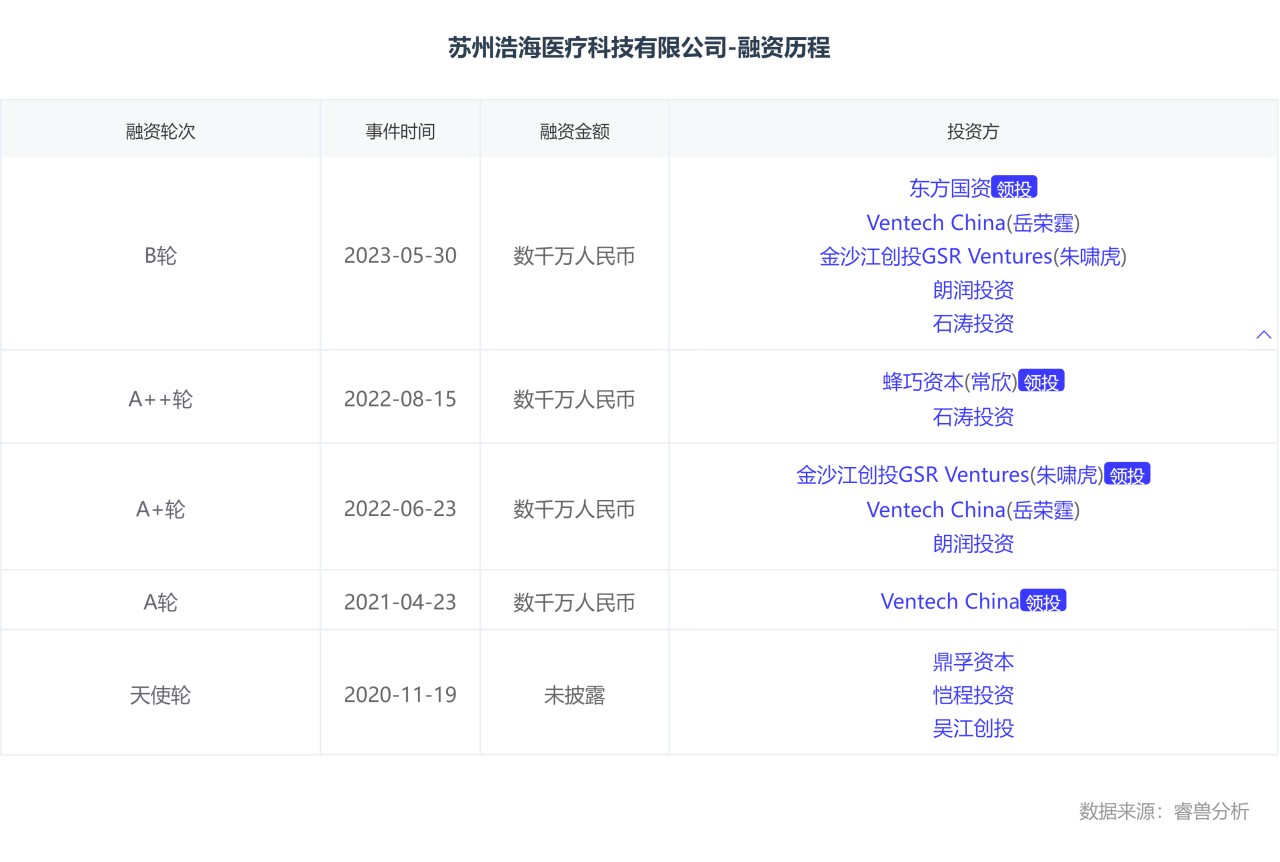The height and width of the screenshot is (862, 1280).
Task: Click 领投 badge in the A轮 row
Action: point(1044,601)
